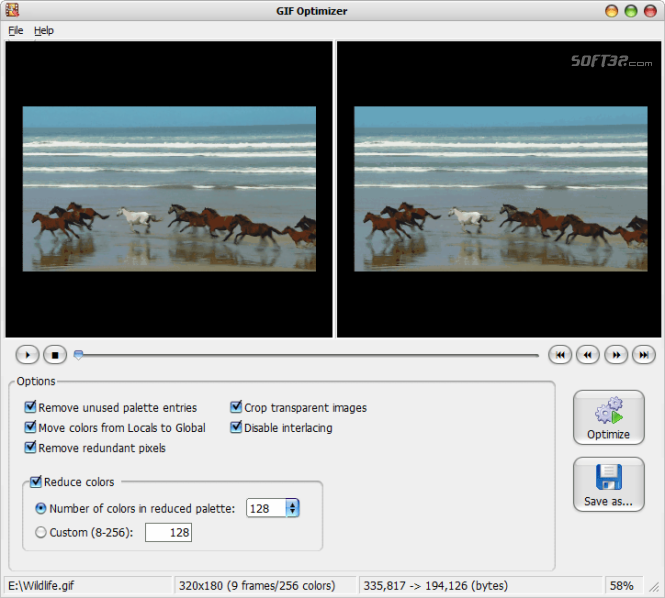Select the Custom (8-256) radio button
Image resolution: width=665 pixels, height=598 pixels.
[x=41, y=533]
